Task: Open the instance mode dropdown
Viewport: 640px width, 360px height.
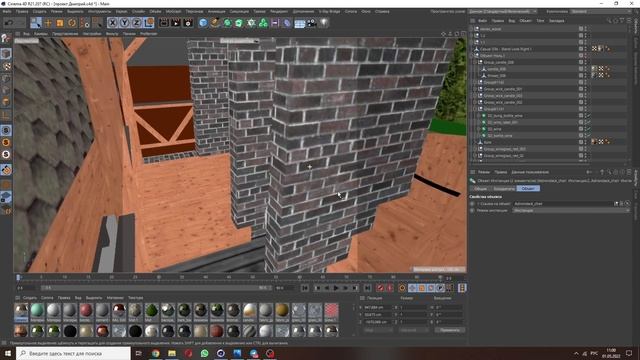Action: (571, 210)
